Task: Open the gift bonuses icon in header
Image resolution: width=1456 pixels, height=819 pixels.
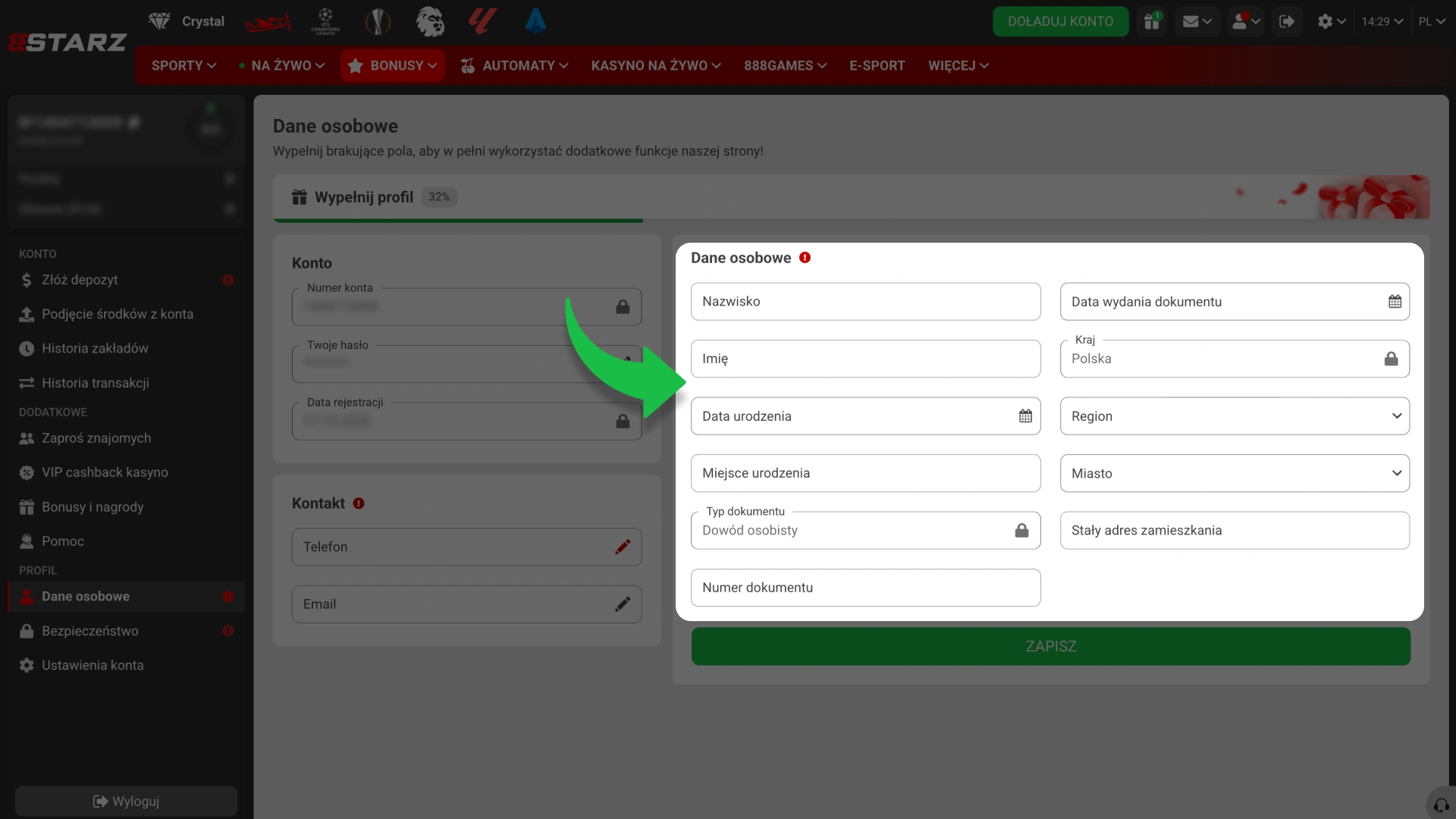Action: 1152,21
